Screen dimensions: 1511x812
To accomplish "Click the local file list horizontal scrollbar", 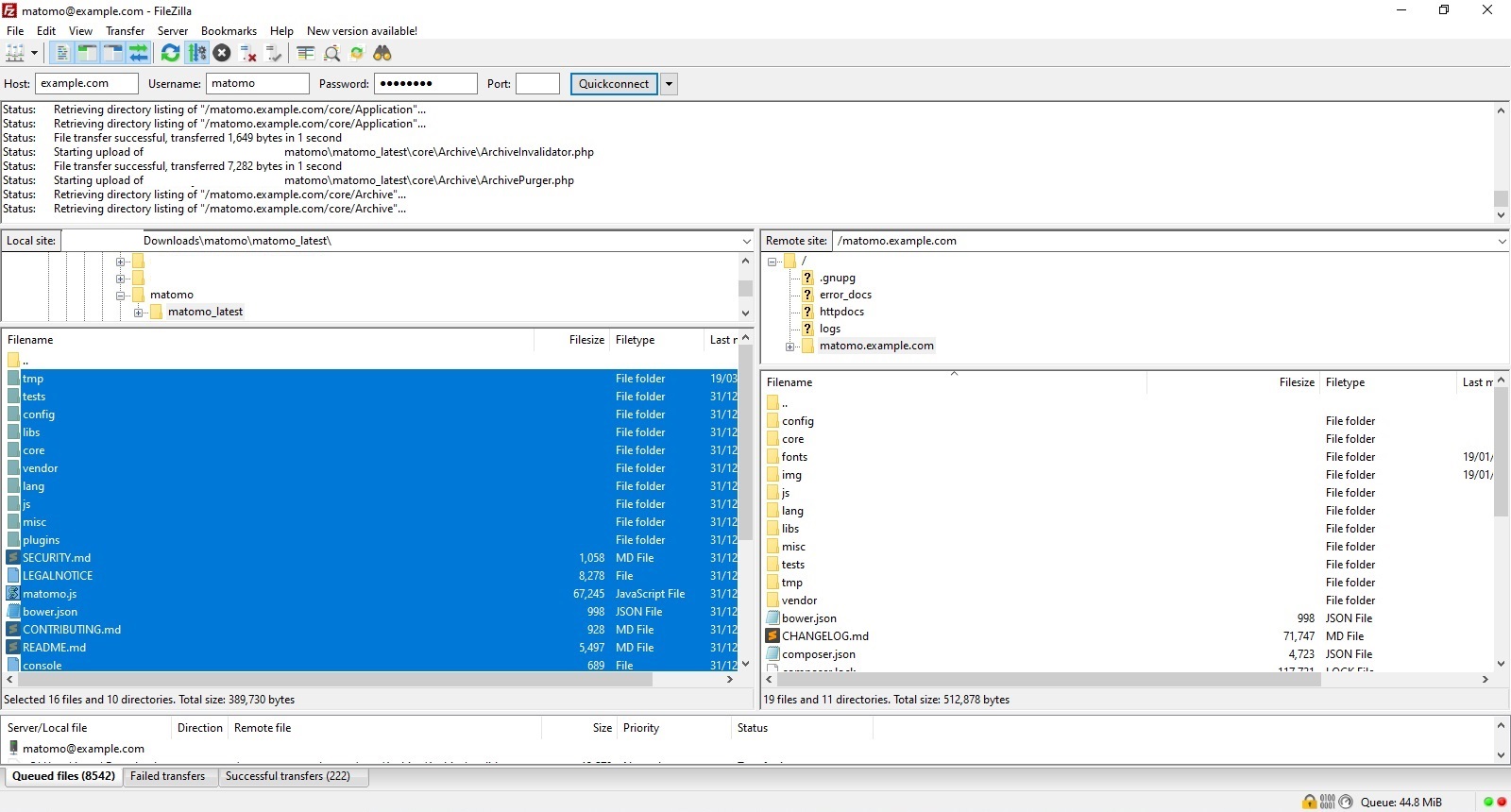I will (331, 680).
